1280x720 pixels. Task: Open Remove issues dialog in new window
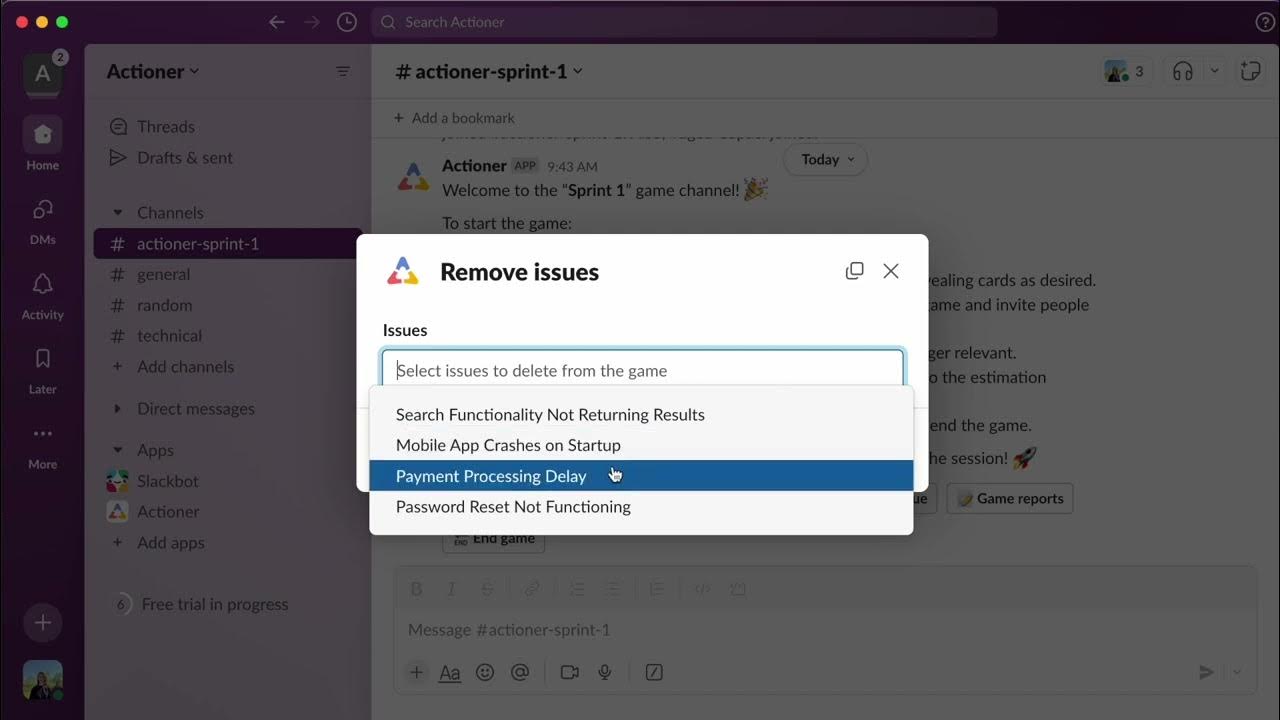tap(854, 271)
